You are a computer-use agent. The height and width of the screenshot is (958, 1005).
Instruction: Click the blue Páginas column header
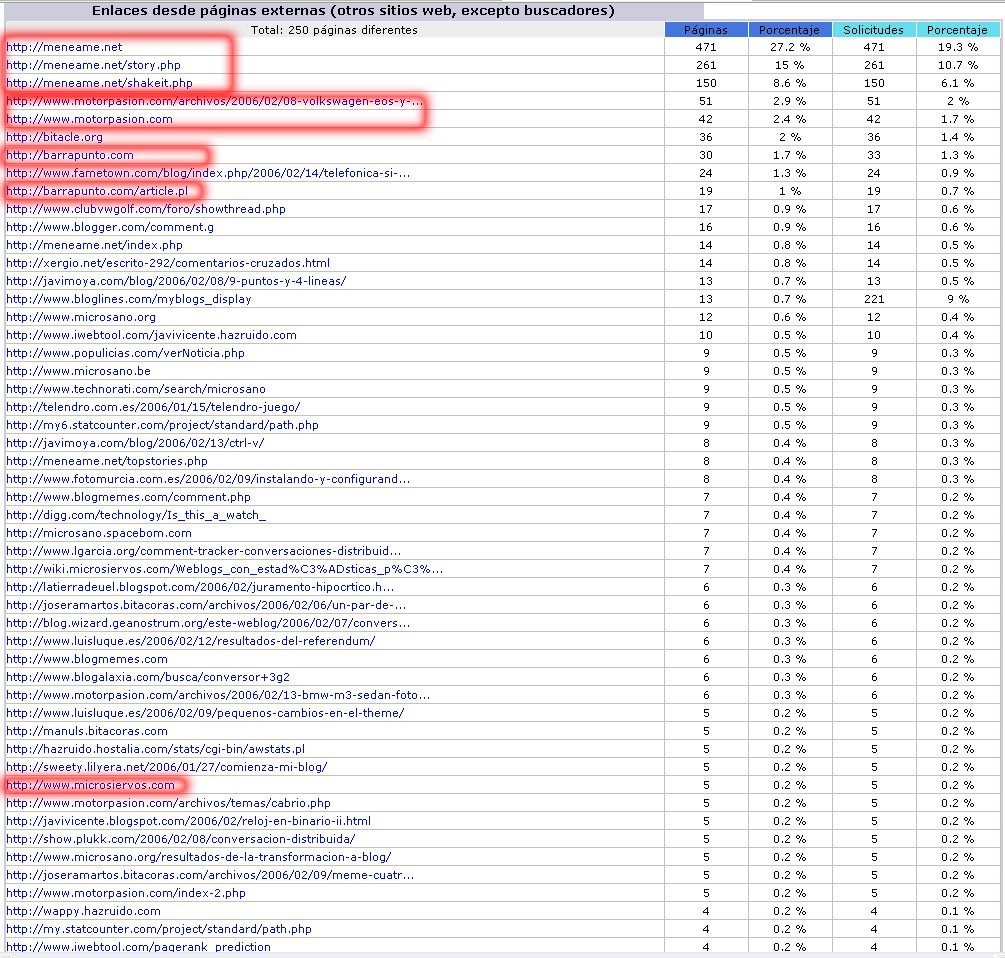point(706,29)
